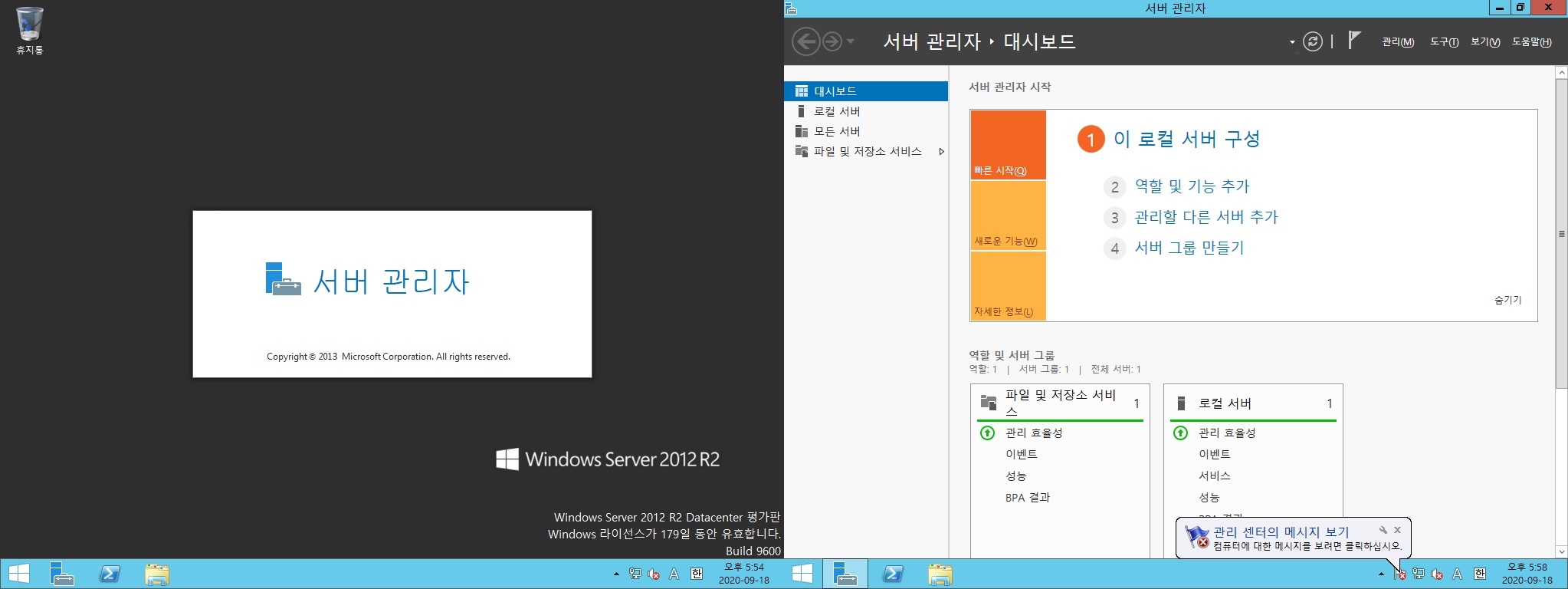
Task: Click 관리할 다른 서버 추가 link
Action: coord(1206,217)
